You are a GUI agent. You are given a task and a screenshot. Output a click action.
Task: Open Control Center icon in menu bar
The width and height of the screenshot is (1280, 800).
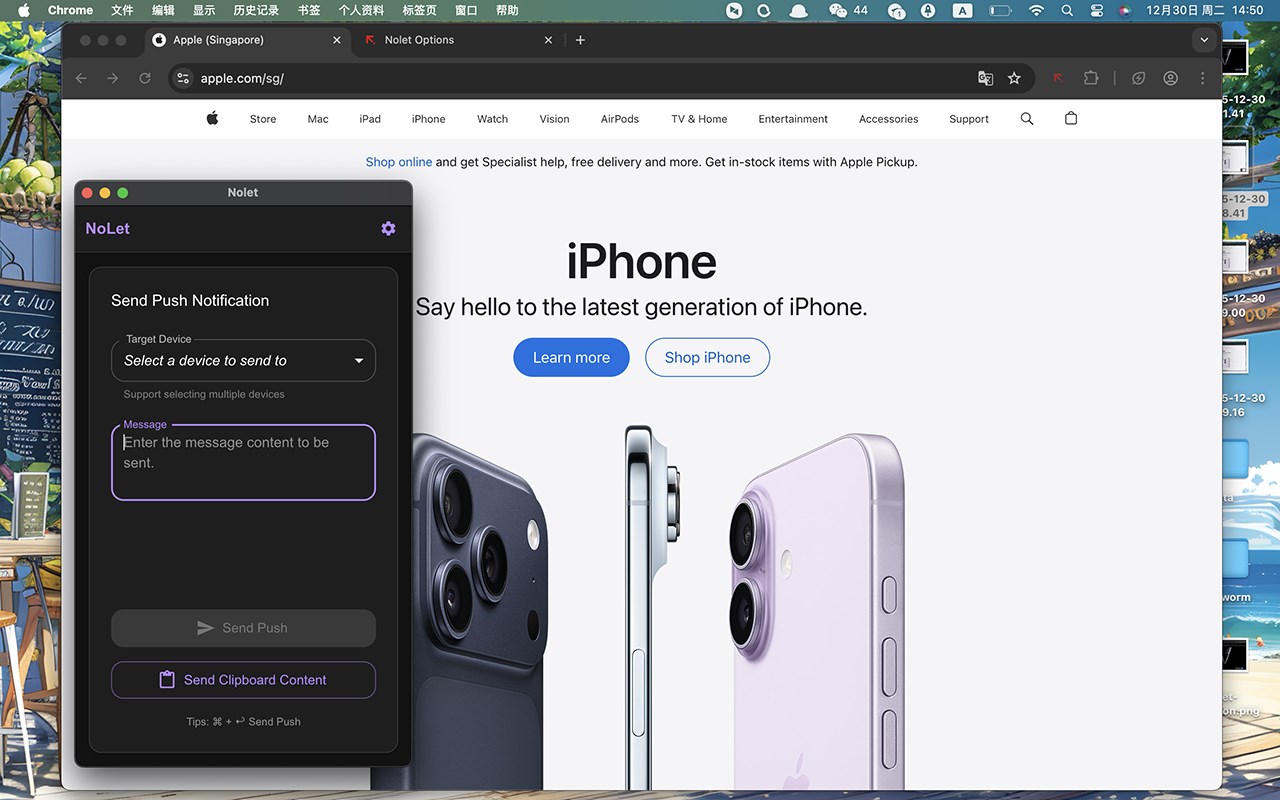coord(1097,10)
